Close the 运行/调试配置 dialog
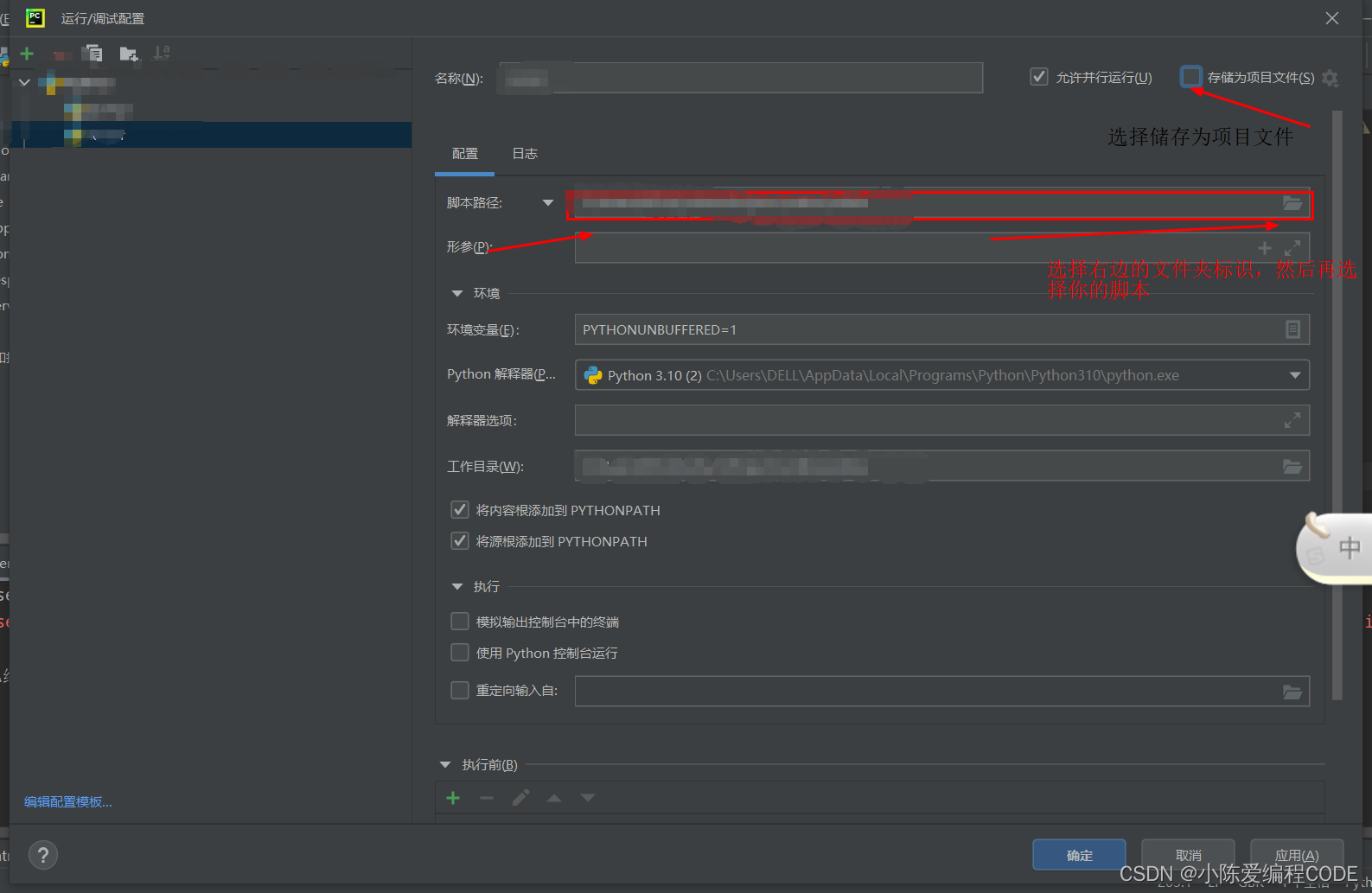This screenshot has height=893, width=1372. (1332, 18)
